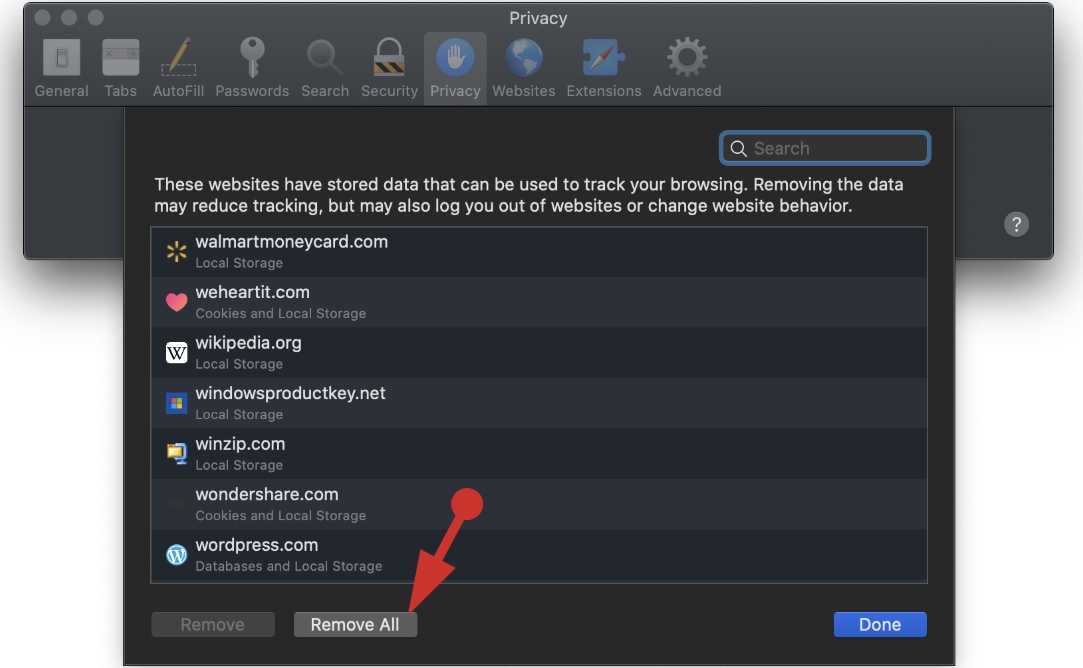This screenshot has width=1083, height=668.
Task: Click the Passwords tab label
Action: 252,91
